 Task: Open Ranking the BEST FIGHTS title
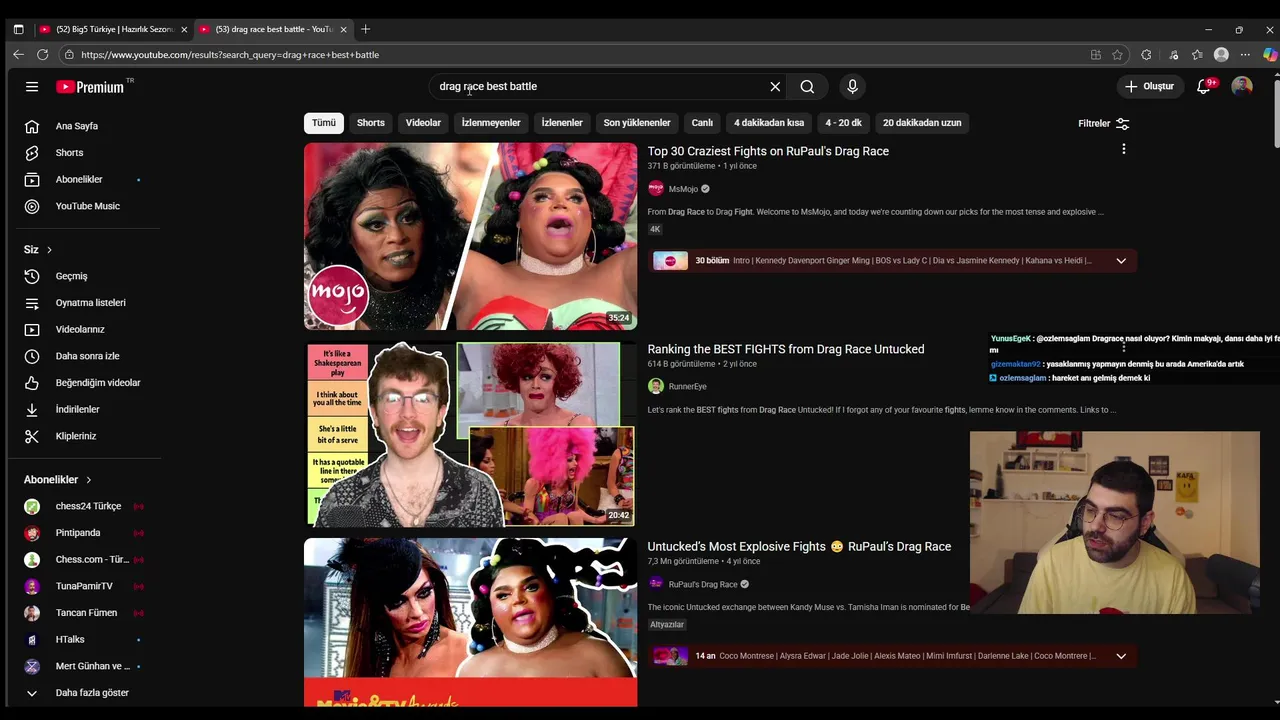point(786,350)
